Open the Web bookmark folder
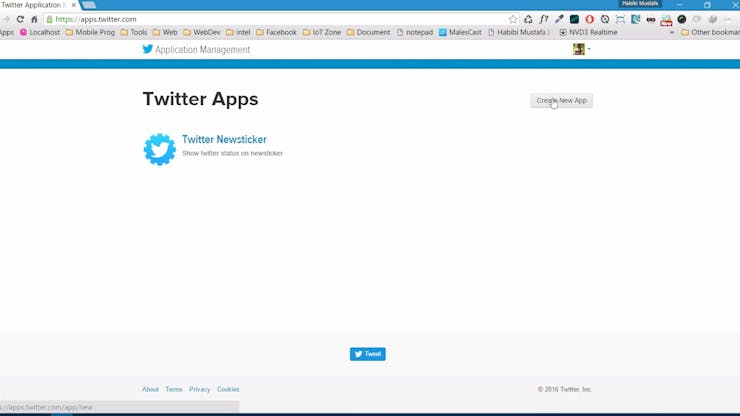Viewport: 740px width, 416px height. 165,32
